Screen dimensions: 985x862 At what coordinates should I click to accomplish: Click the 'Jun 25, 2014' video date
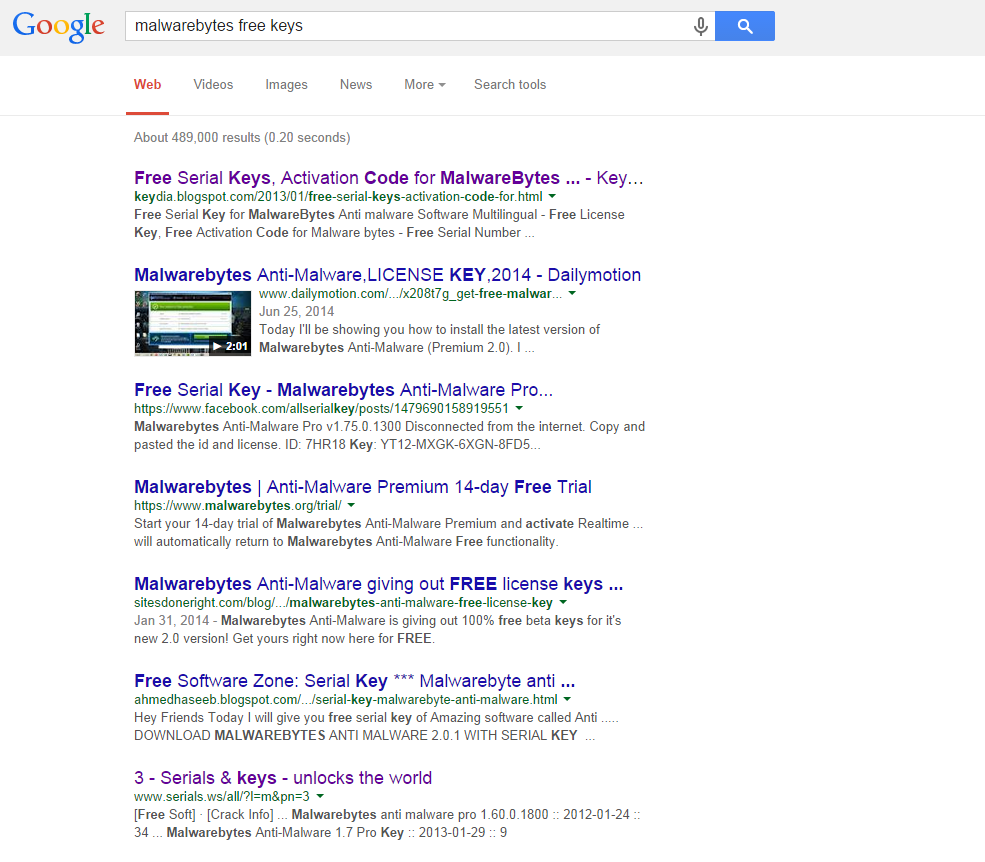point(297,312)
